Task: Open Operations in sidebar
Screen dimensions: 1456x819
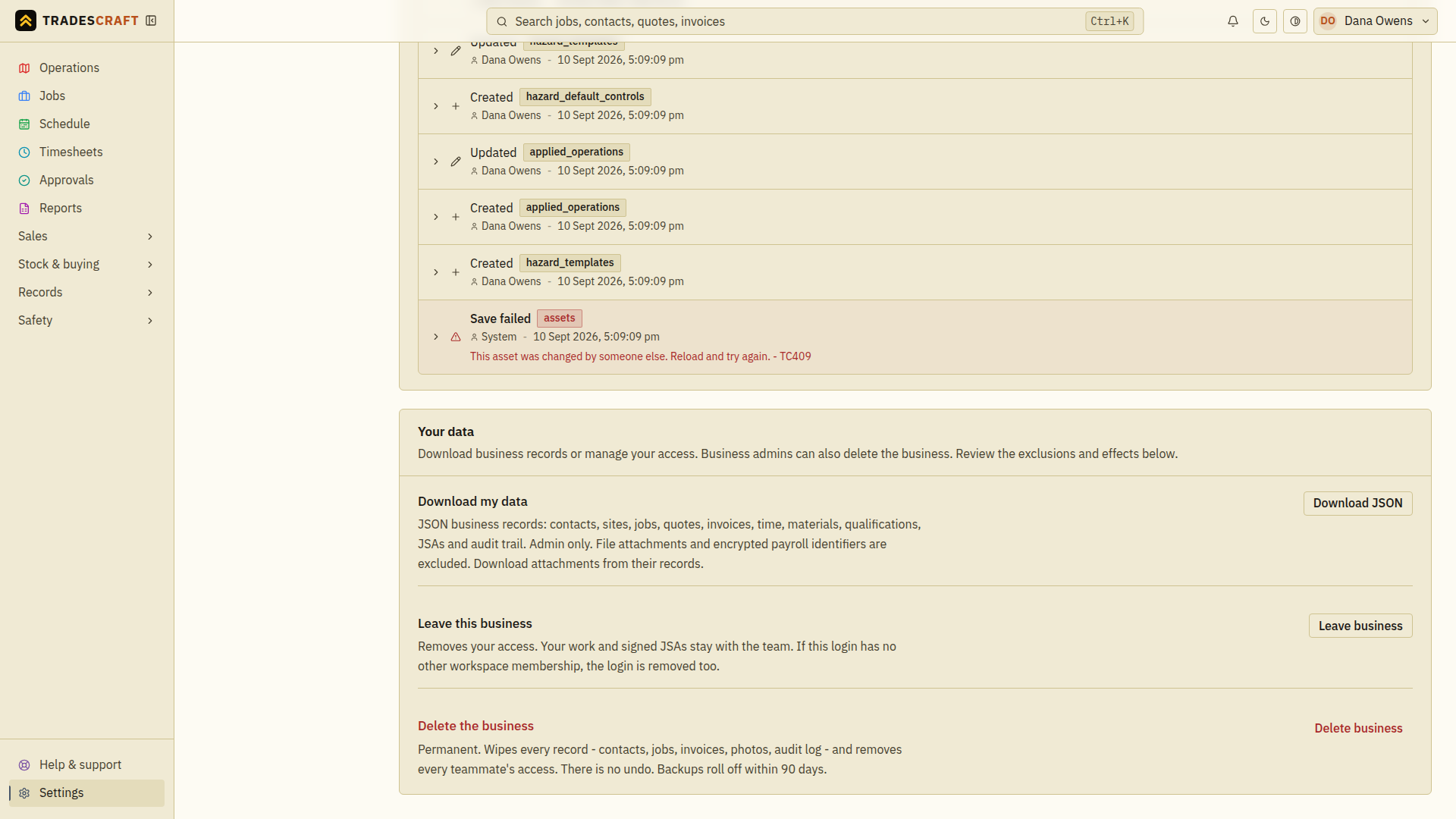Action: (x=86, y=67)
